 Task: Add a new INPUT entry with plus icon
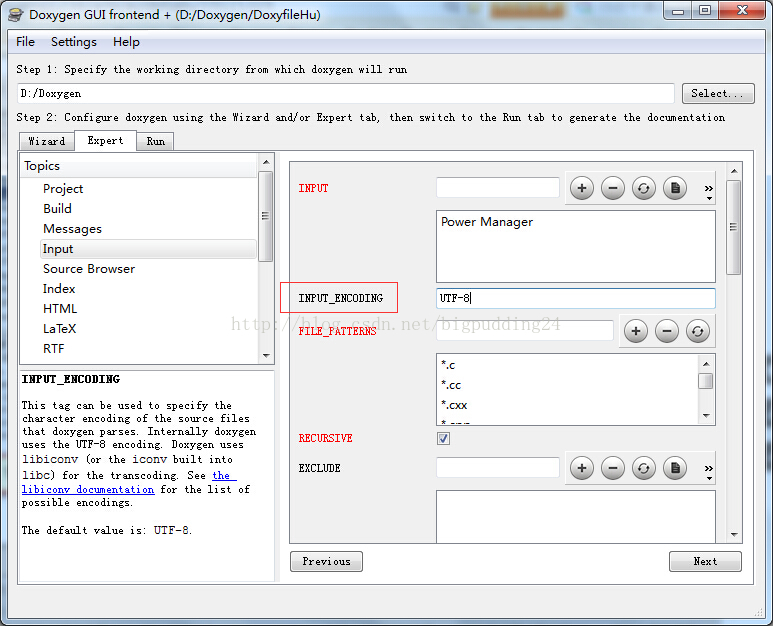(582, 188)
